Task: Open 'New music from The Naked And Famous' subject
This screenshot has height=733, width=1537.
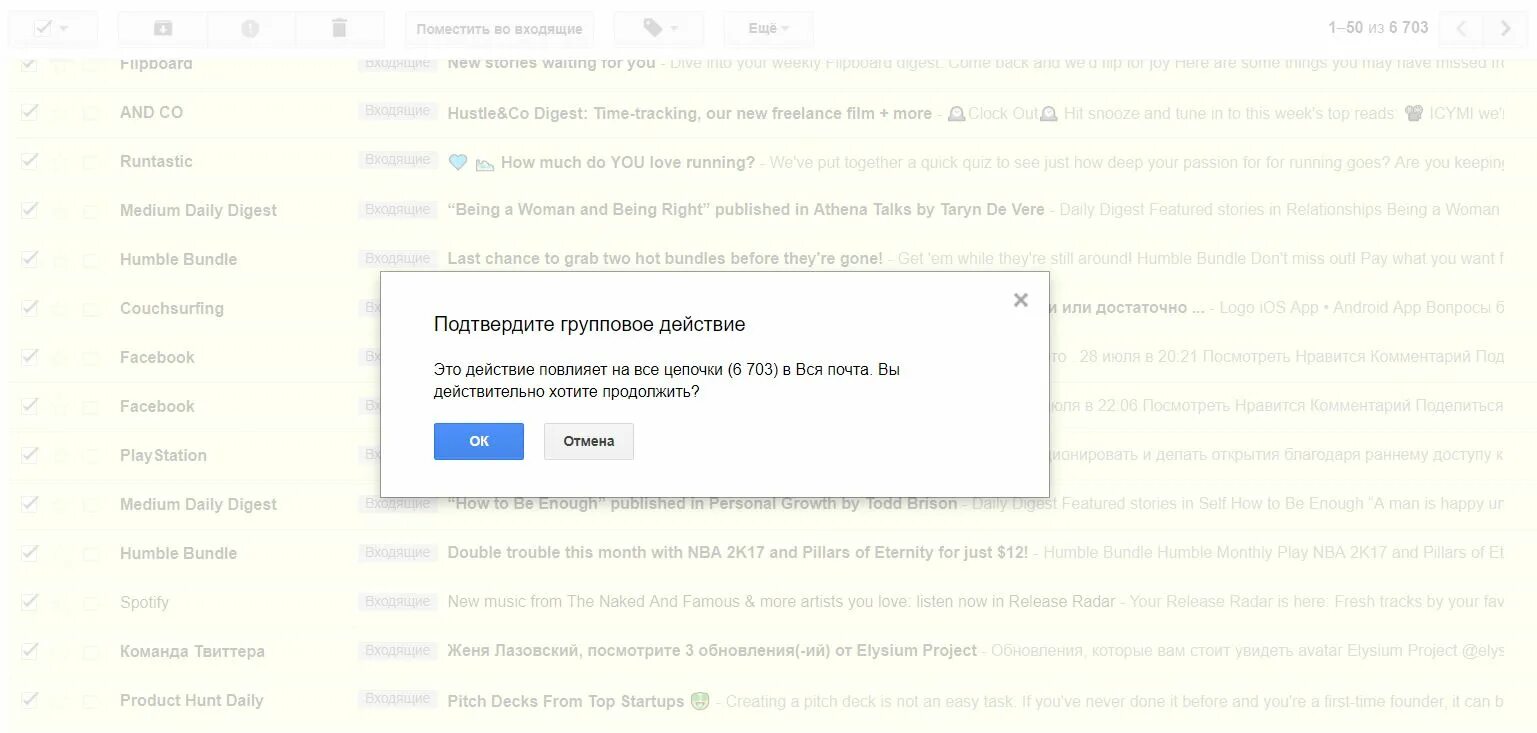Action: [781, 601]
